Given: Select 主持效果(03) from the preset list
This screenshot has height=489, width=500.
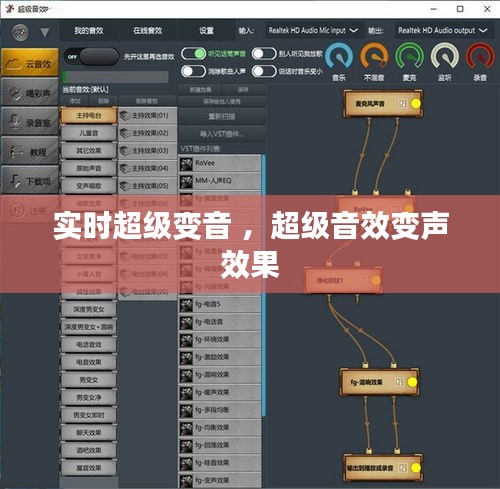Looking at the screenshot, I should tap(147, 151).
